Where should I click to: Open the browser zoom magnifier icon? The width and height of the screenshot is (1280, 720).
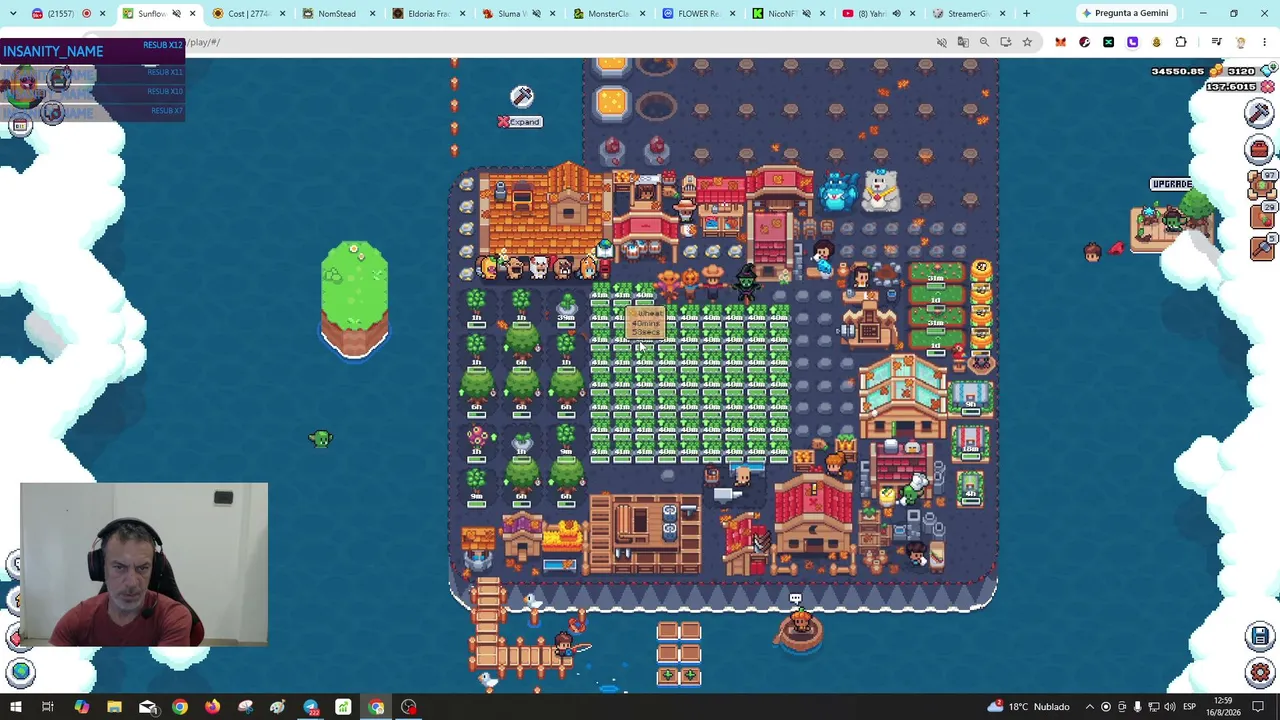point(984,42)
